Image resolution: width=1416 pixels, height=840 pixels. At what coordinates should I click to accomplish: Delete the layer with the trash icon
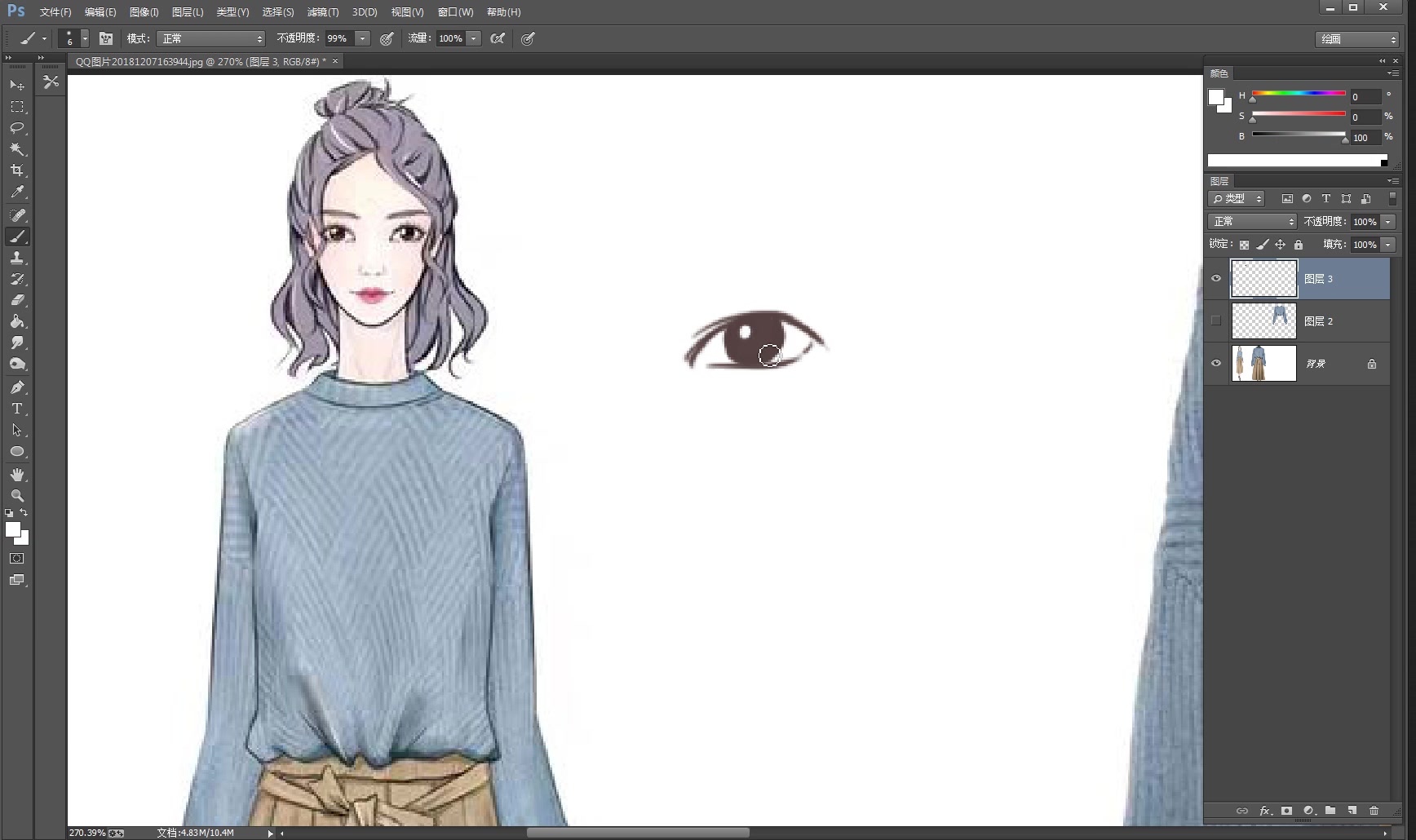(1374, 811)
